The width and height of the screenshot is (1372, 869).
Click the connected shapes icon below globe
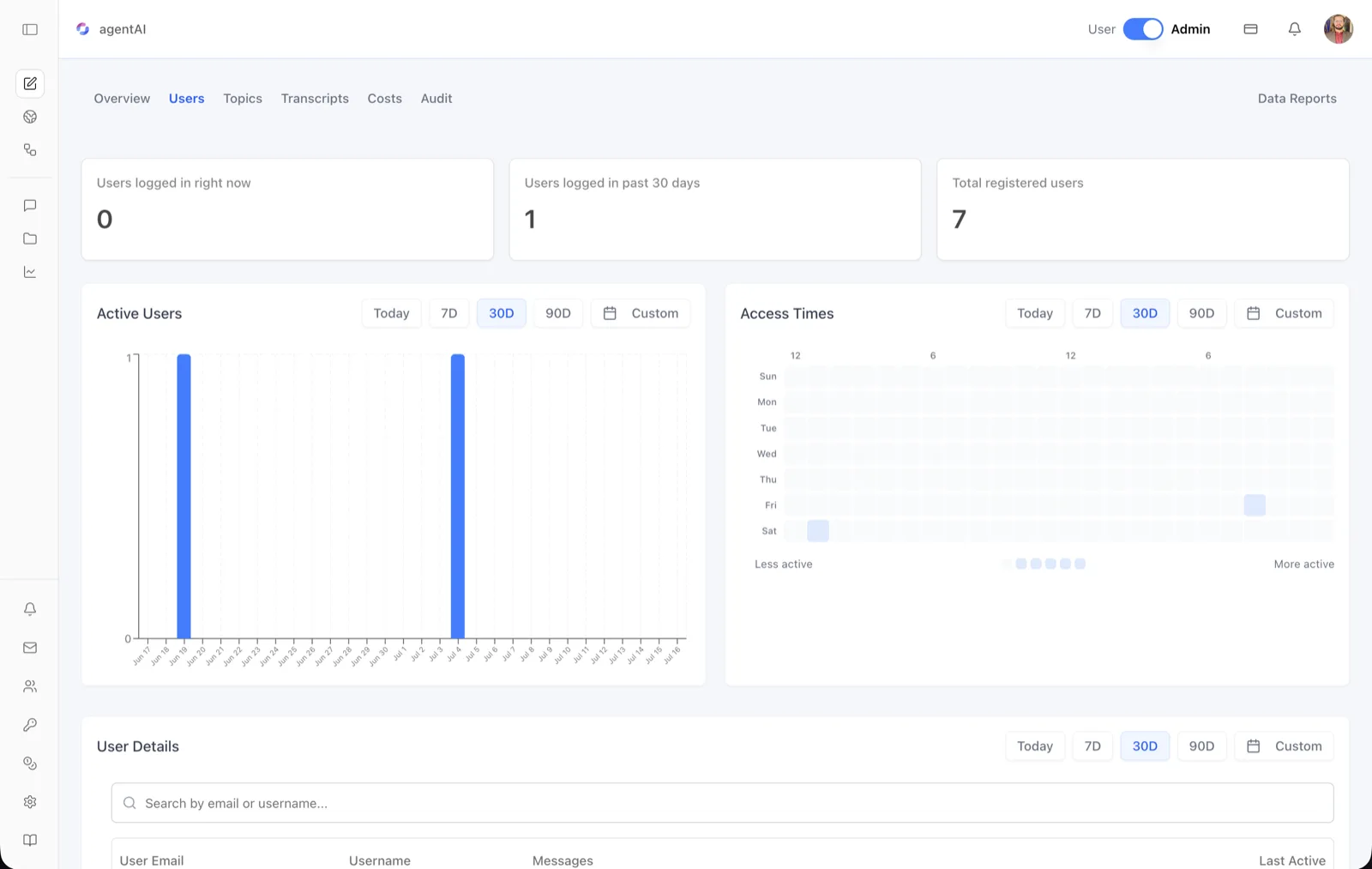tap(30, 150)
